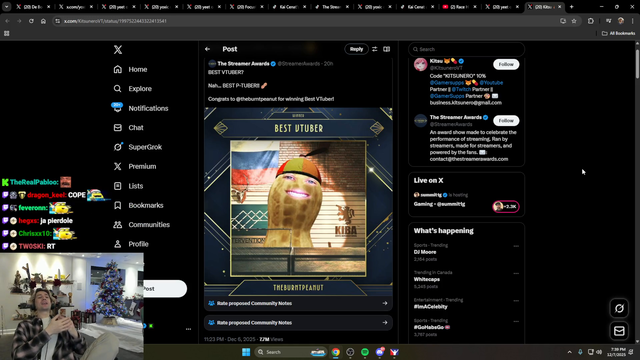
Task: Open browser extensions puzzle icon
Action: coord(591,21)
